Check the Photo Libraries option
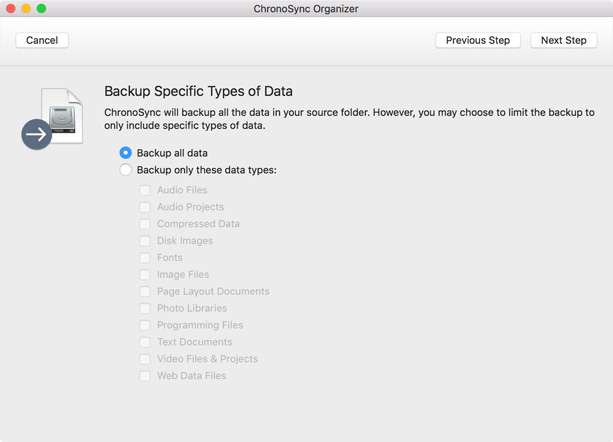Viewport: 613px width, 442px height. click(145, 308)
